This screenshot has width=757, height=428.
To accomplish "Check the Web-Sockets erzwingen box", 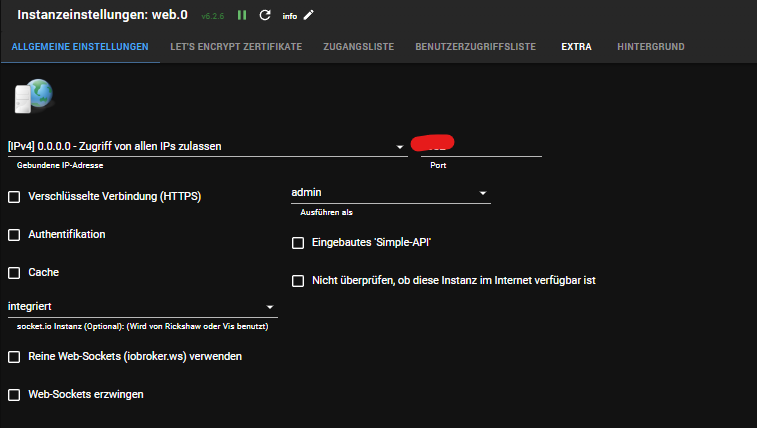I will (14, 395).
